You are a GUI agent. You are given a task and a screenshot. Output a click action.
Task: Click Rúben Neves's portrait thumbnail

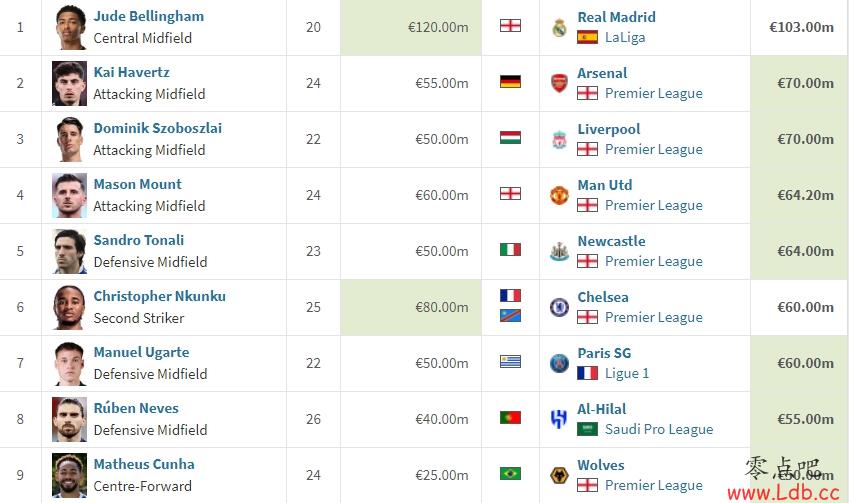coord(69,420)
